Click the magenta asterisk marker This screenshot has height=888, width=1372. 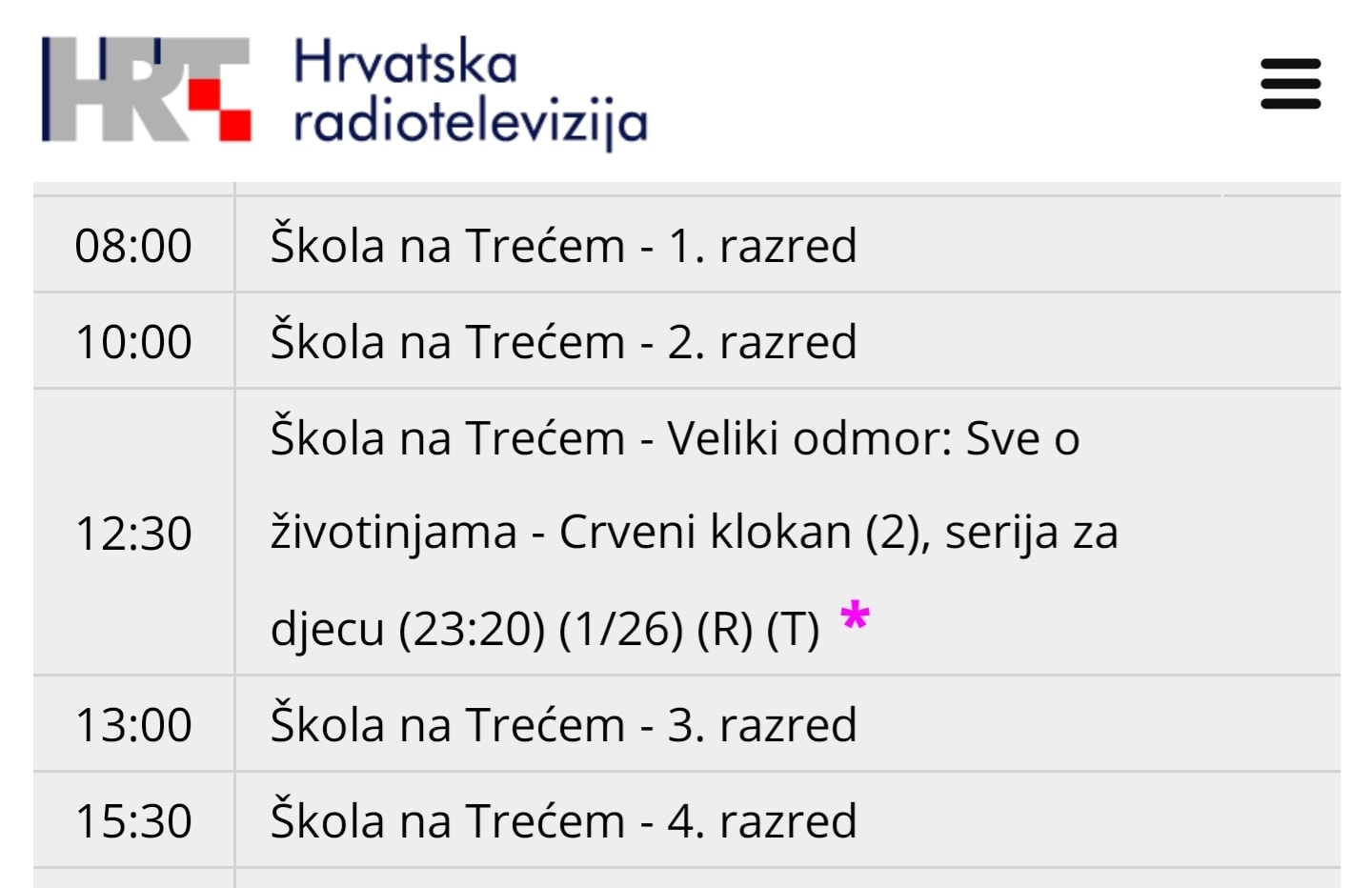[x=855, y=616]
